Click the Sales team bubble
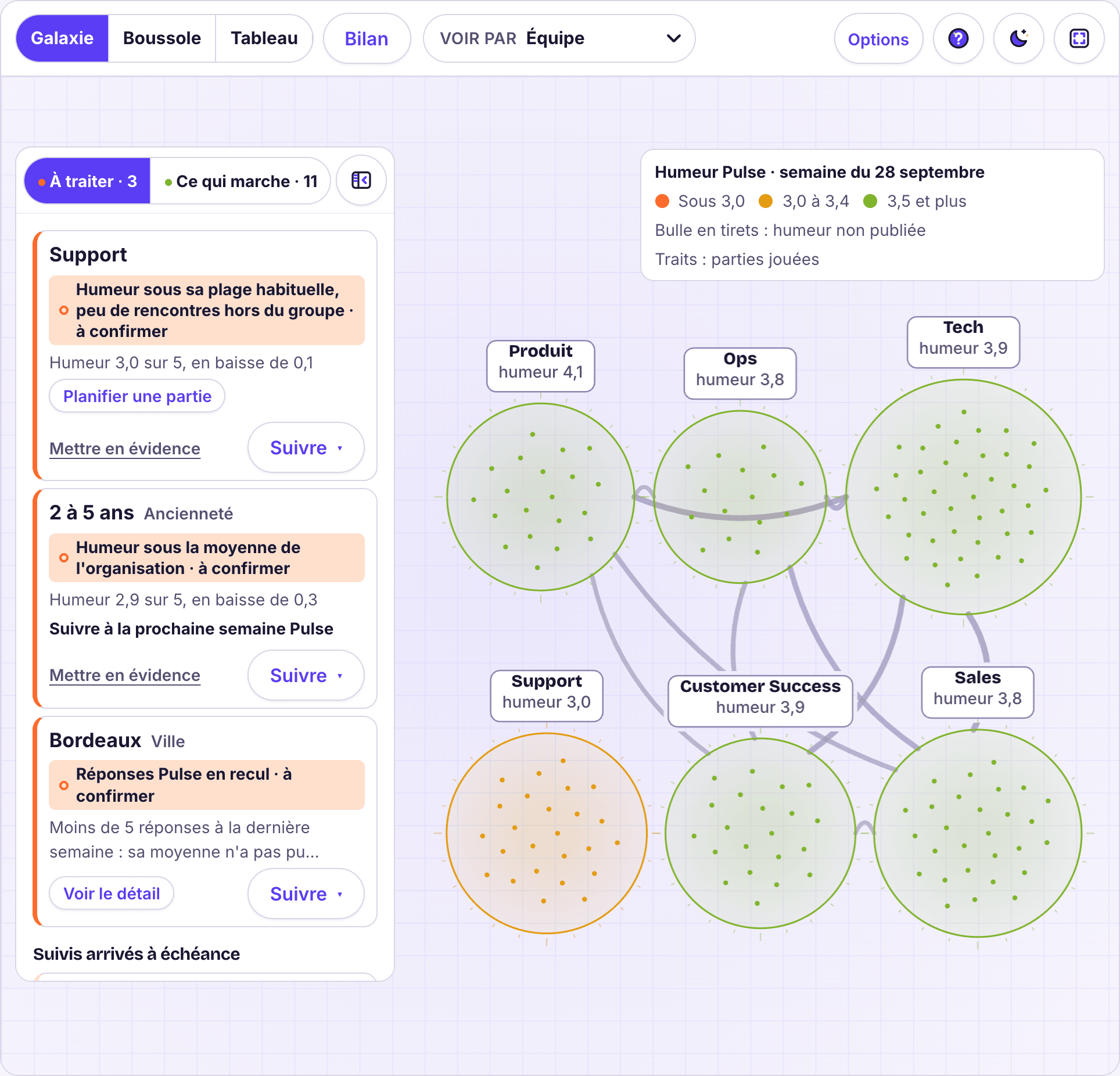This screenshot has width=1120, height=1076. tap(978, 833)
